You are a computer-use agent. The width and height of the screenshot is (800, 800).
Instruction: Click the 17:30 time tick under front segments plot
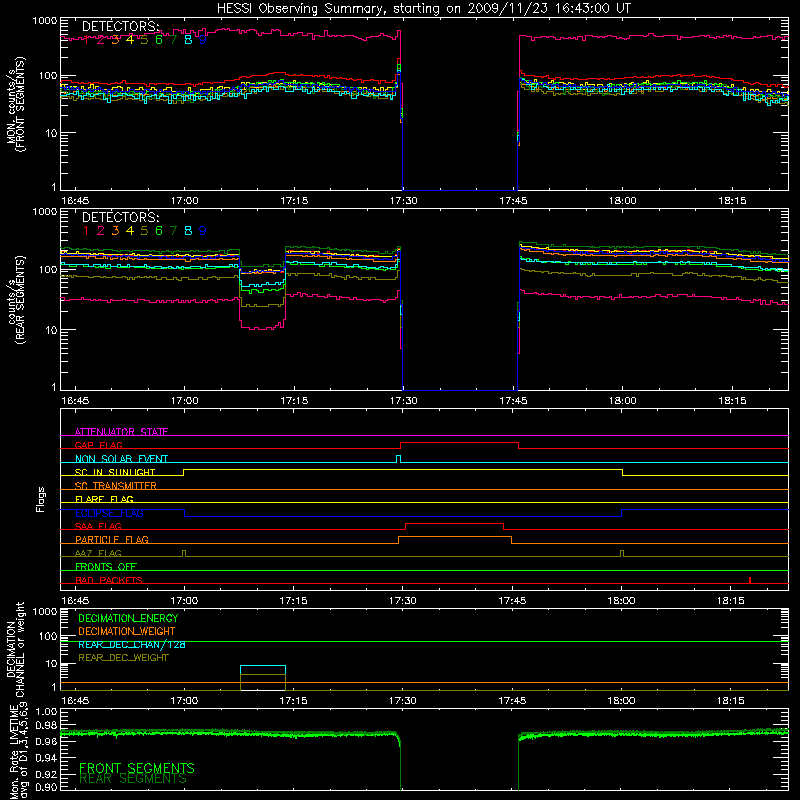click(404, 201)
